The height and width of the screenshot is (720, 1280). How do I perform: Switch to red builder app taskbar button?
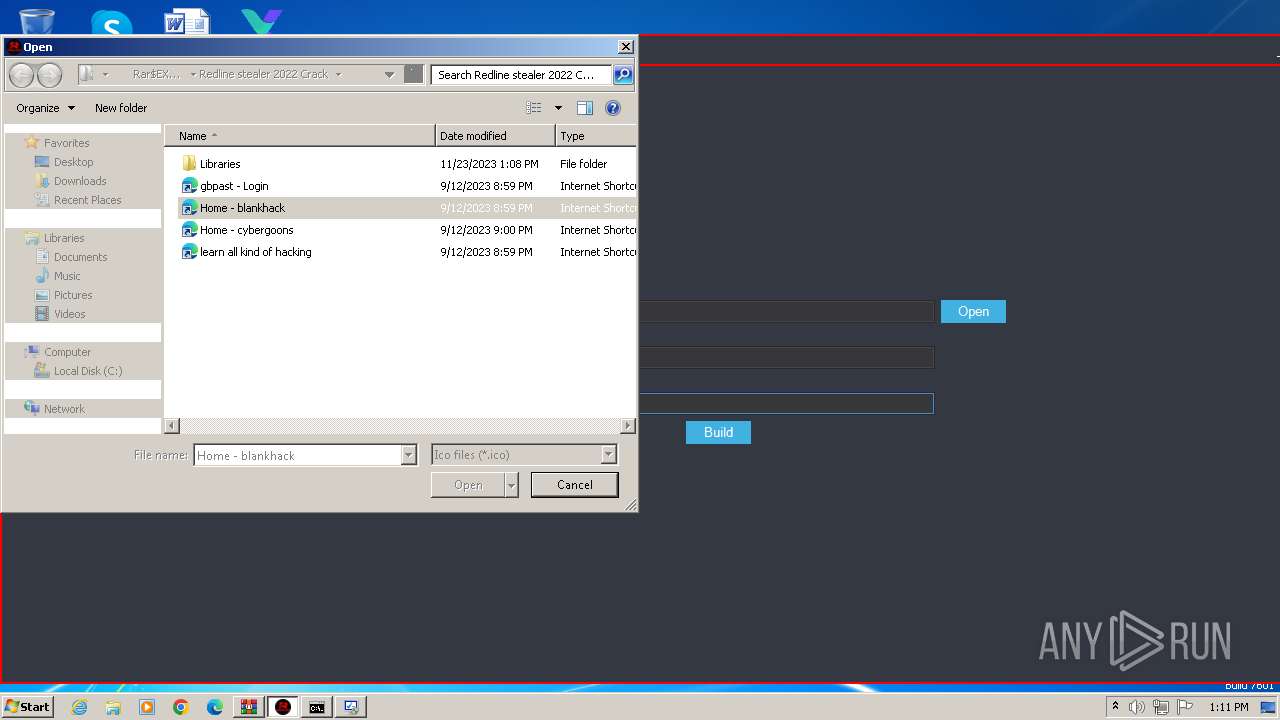[x=283, y=707]
